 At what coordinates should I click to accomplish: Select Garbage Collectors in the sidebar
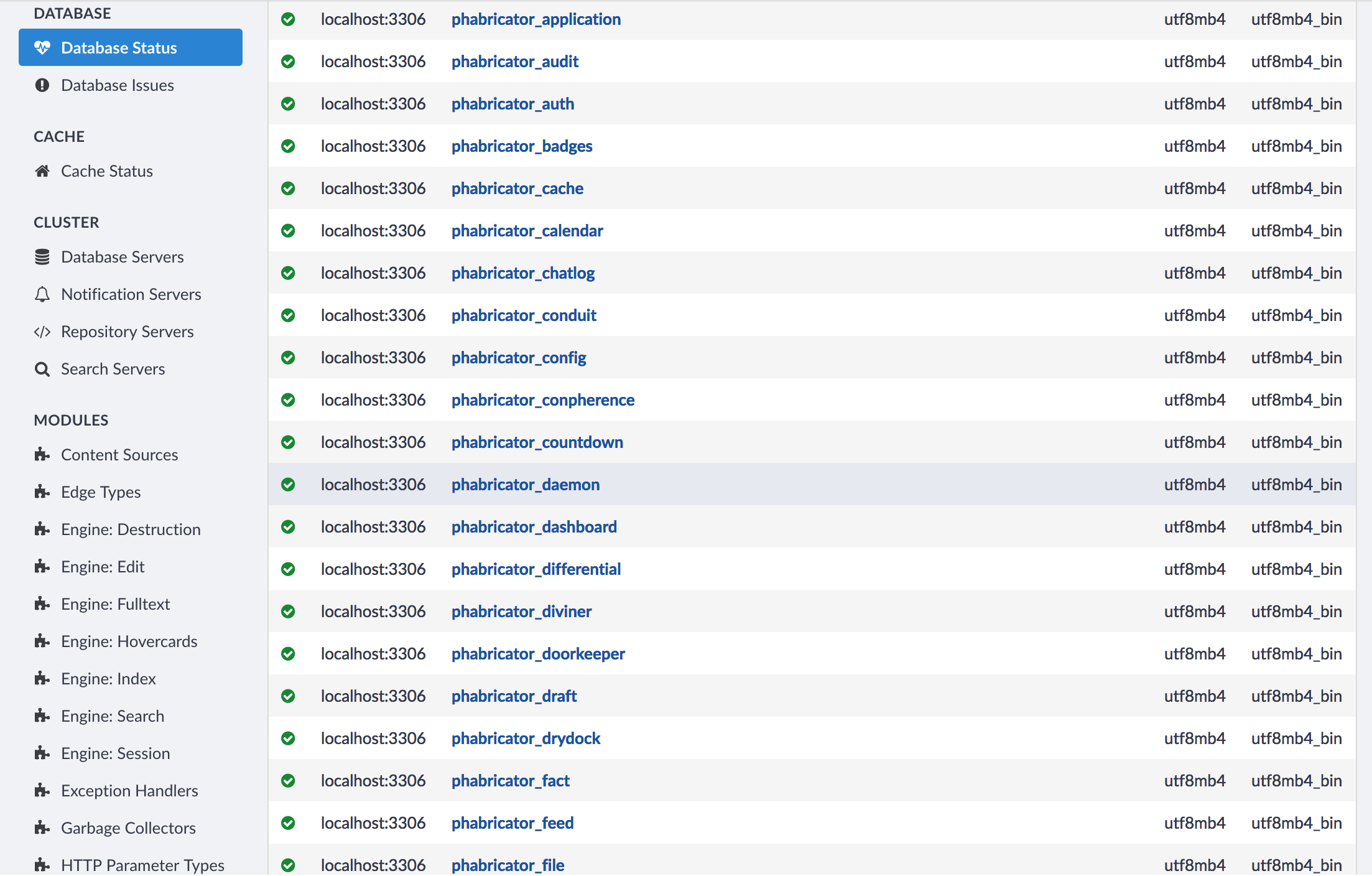(128, 828)
